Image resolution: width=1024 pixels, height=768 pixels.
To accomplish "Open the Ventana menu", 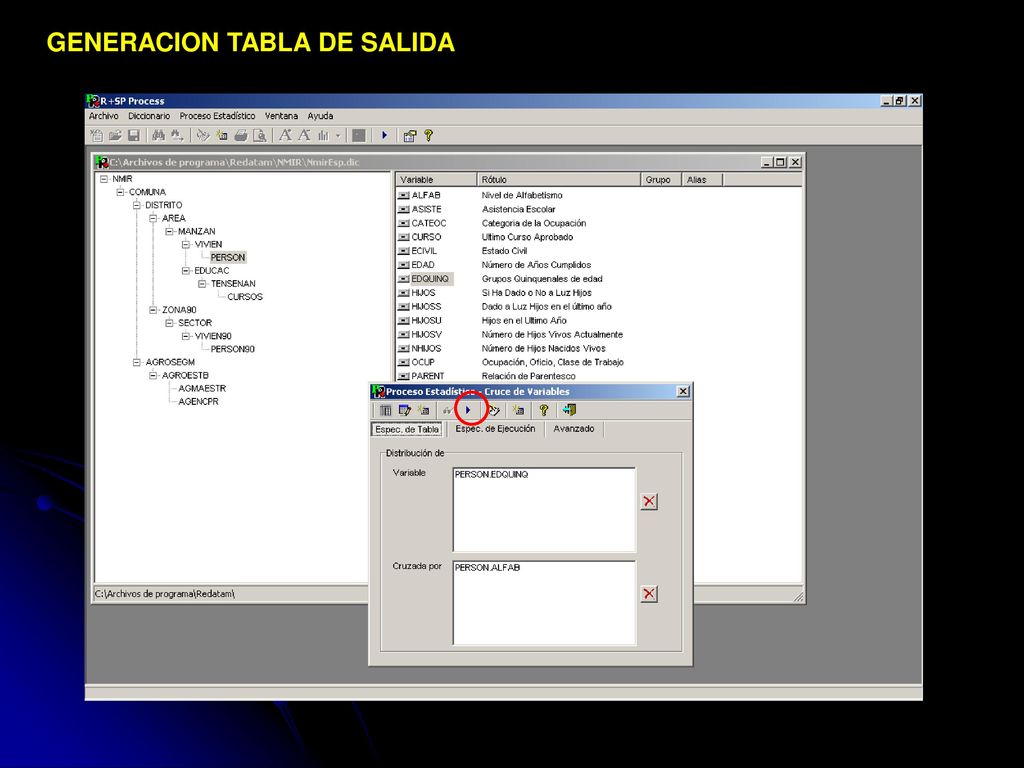I will click(281, 116).
